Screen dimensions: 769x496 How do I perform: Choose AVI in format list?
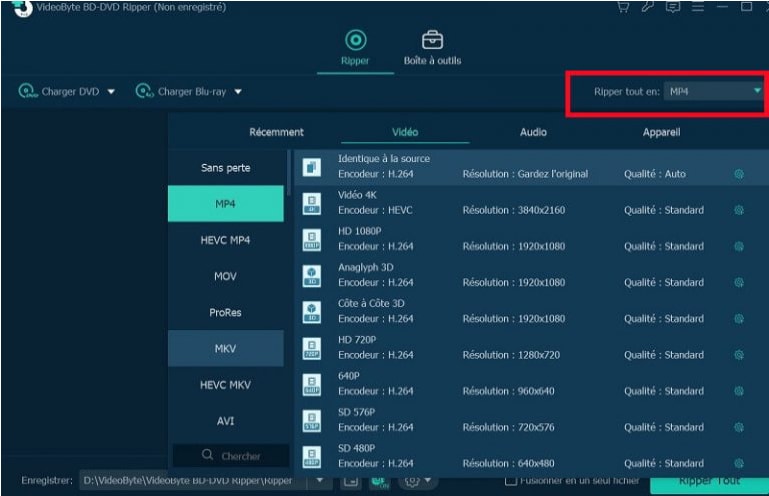pyautogui.click(x=226, y=421)
